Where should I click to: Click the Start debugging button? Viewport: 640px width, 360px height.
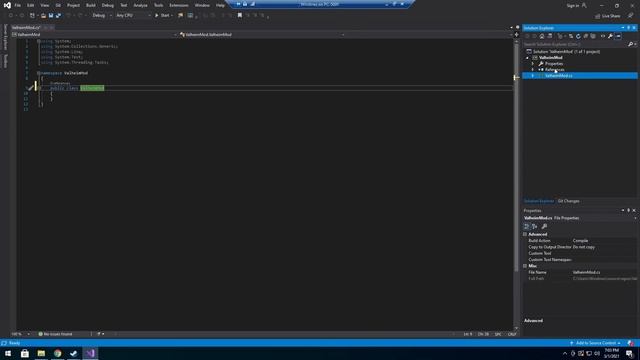click(x=162, y=16)
